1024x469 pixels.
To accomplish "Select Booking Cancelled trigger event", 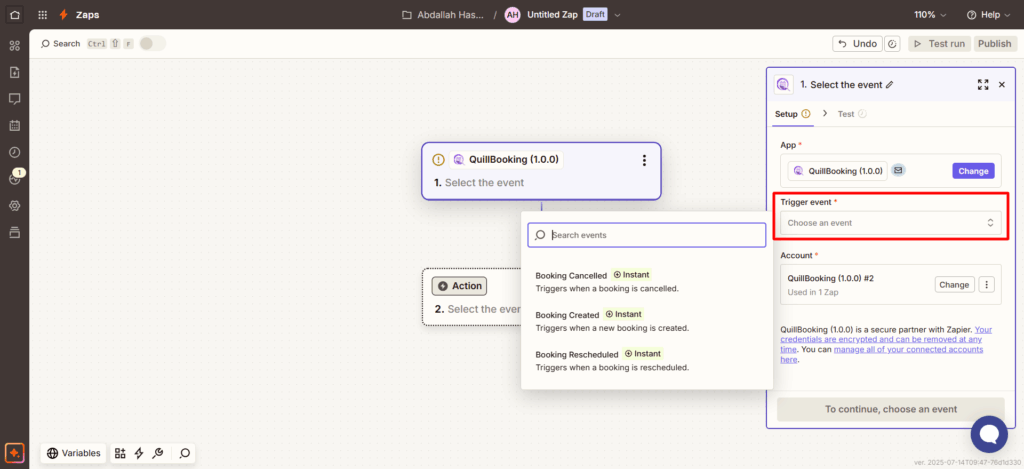I will tap(571, 275).
